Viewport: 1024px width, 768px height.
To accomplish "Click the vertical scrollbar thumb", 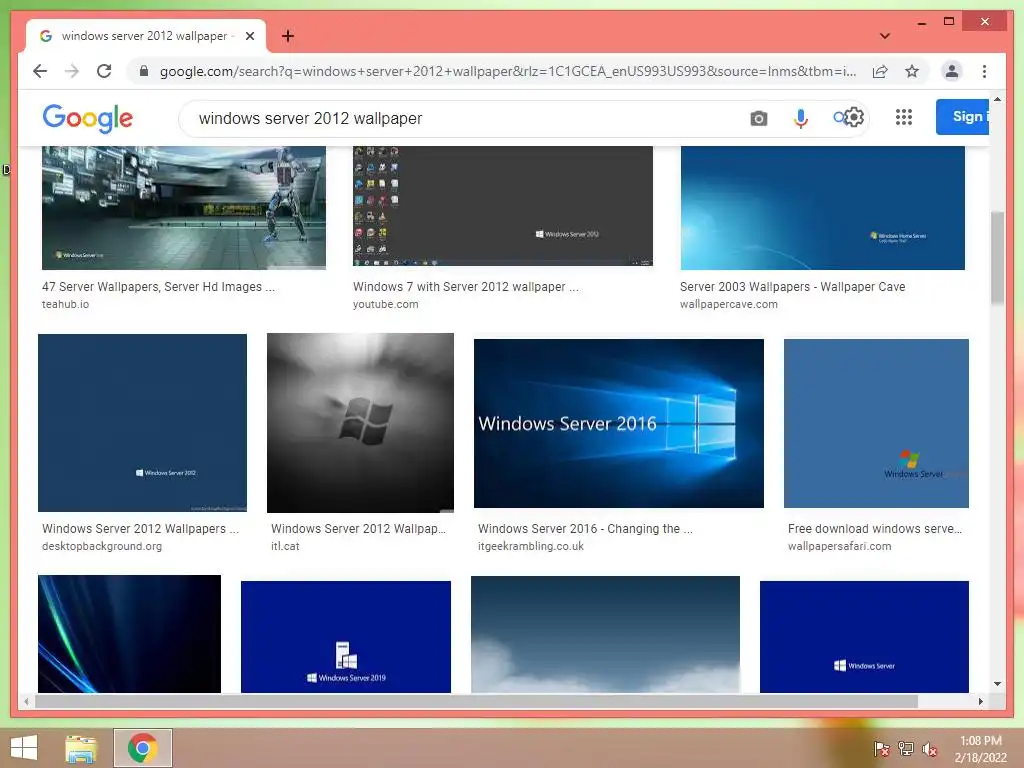I will point(997,257).
